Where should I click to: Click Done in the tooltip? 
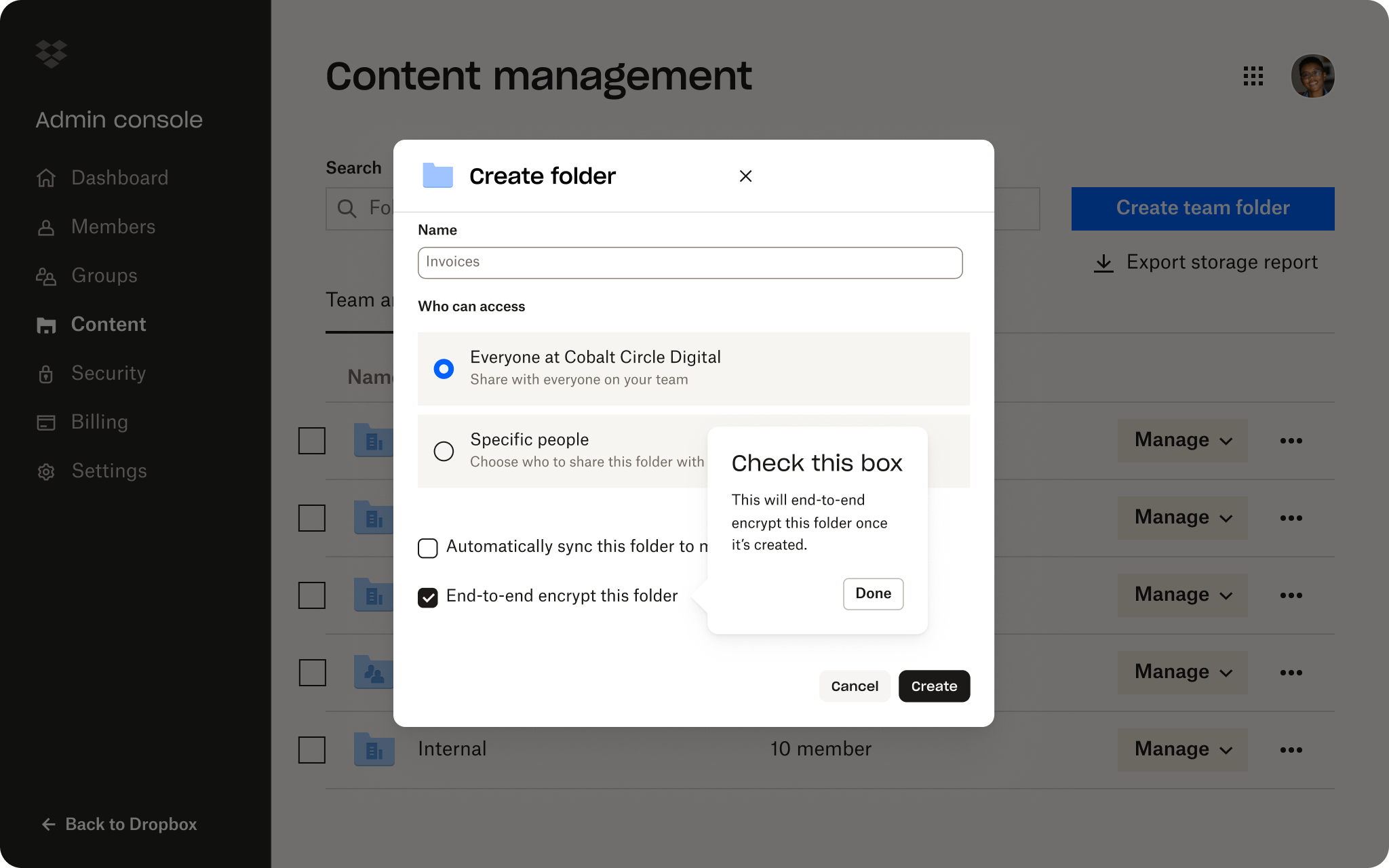[x=873, y=594]
